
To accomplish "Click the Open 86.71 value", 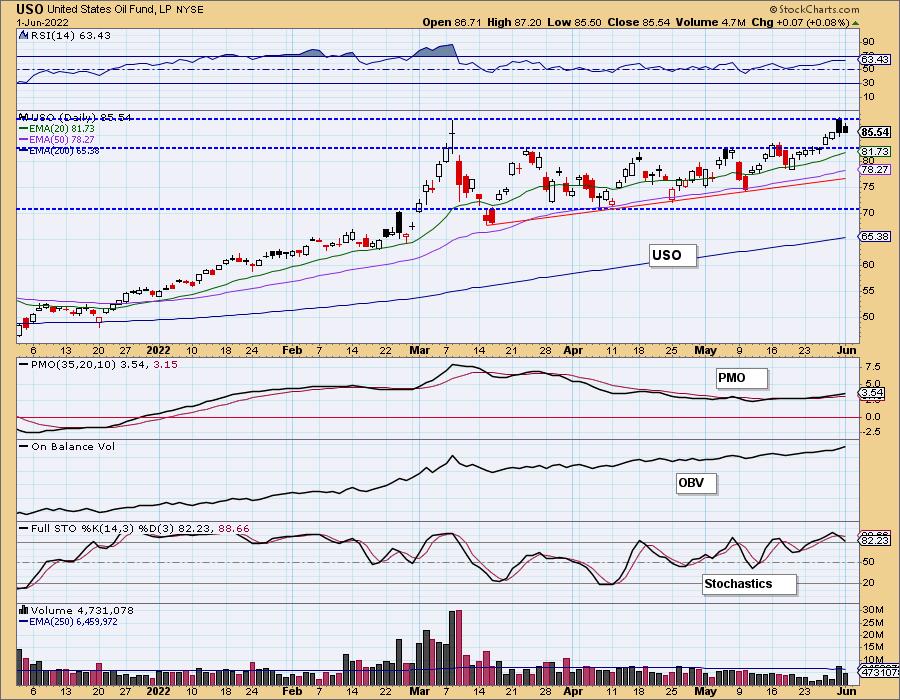I will pos(452,22).
